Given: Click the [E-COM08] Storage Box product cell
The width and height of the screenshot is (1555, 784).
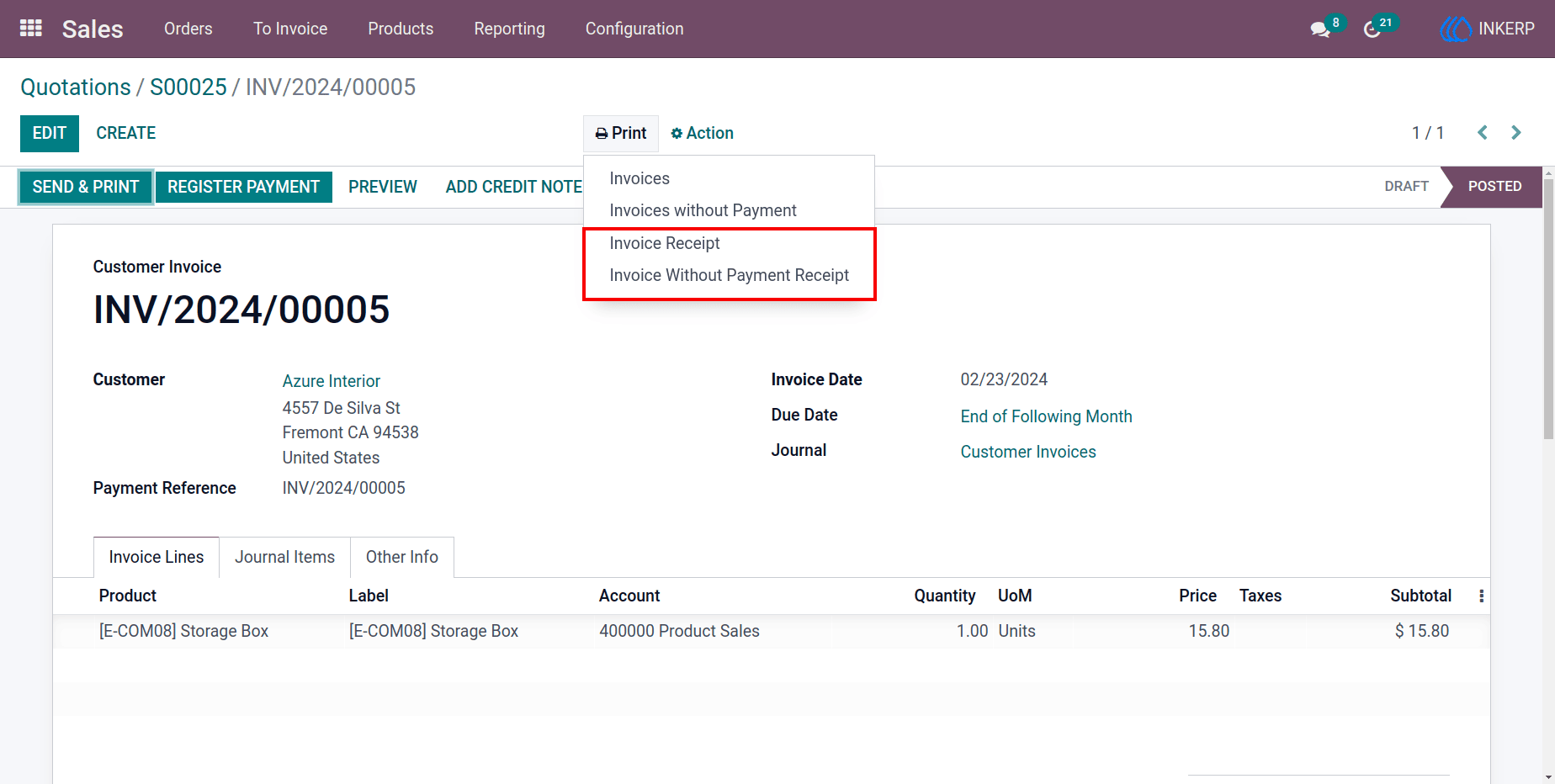Looking at the screenshot, I should click(x=183, y=631).
